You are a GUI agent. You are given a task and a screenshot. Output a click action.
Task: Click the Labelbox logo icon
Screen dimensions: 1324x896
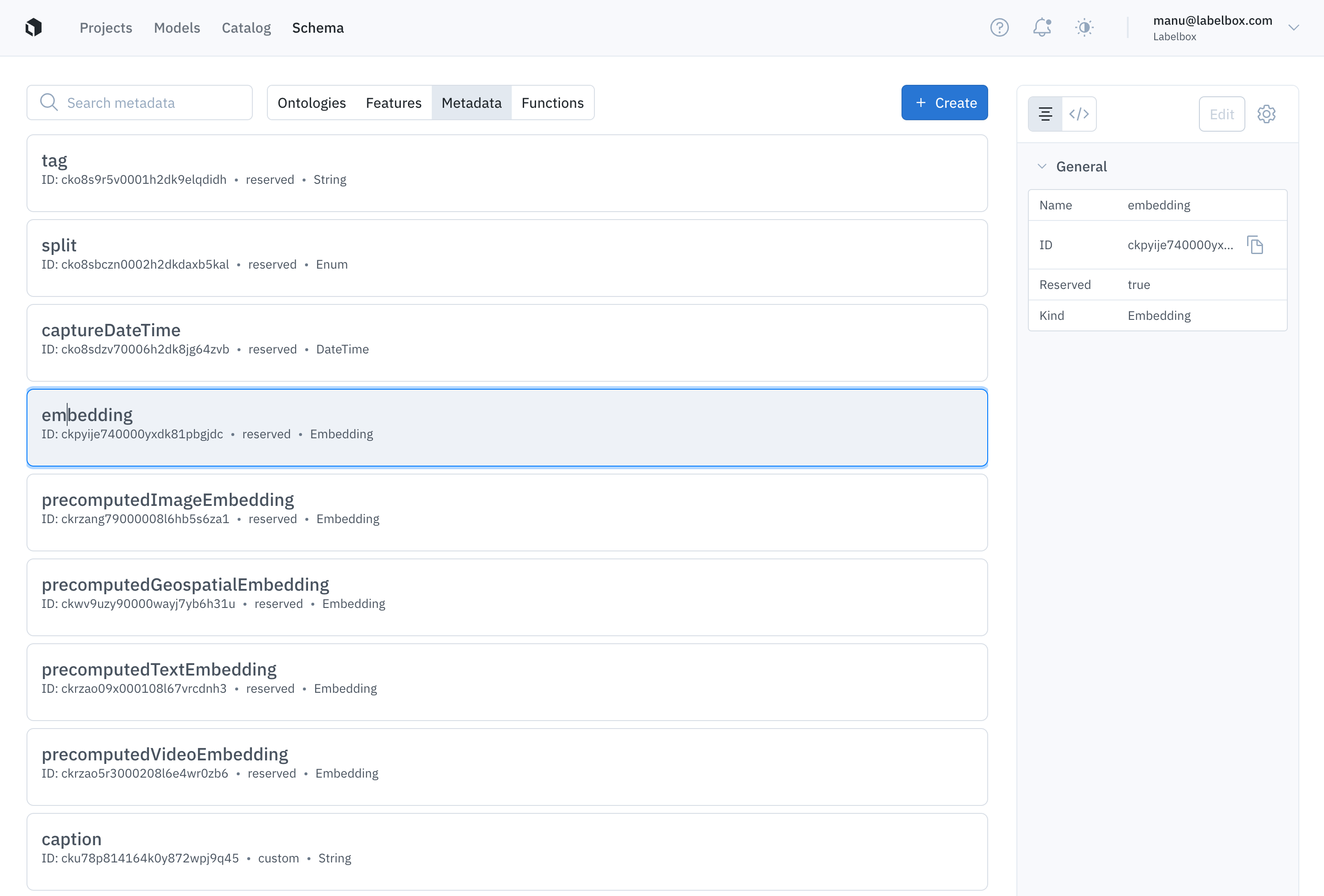tap(34, 27)
